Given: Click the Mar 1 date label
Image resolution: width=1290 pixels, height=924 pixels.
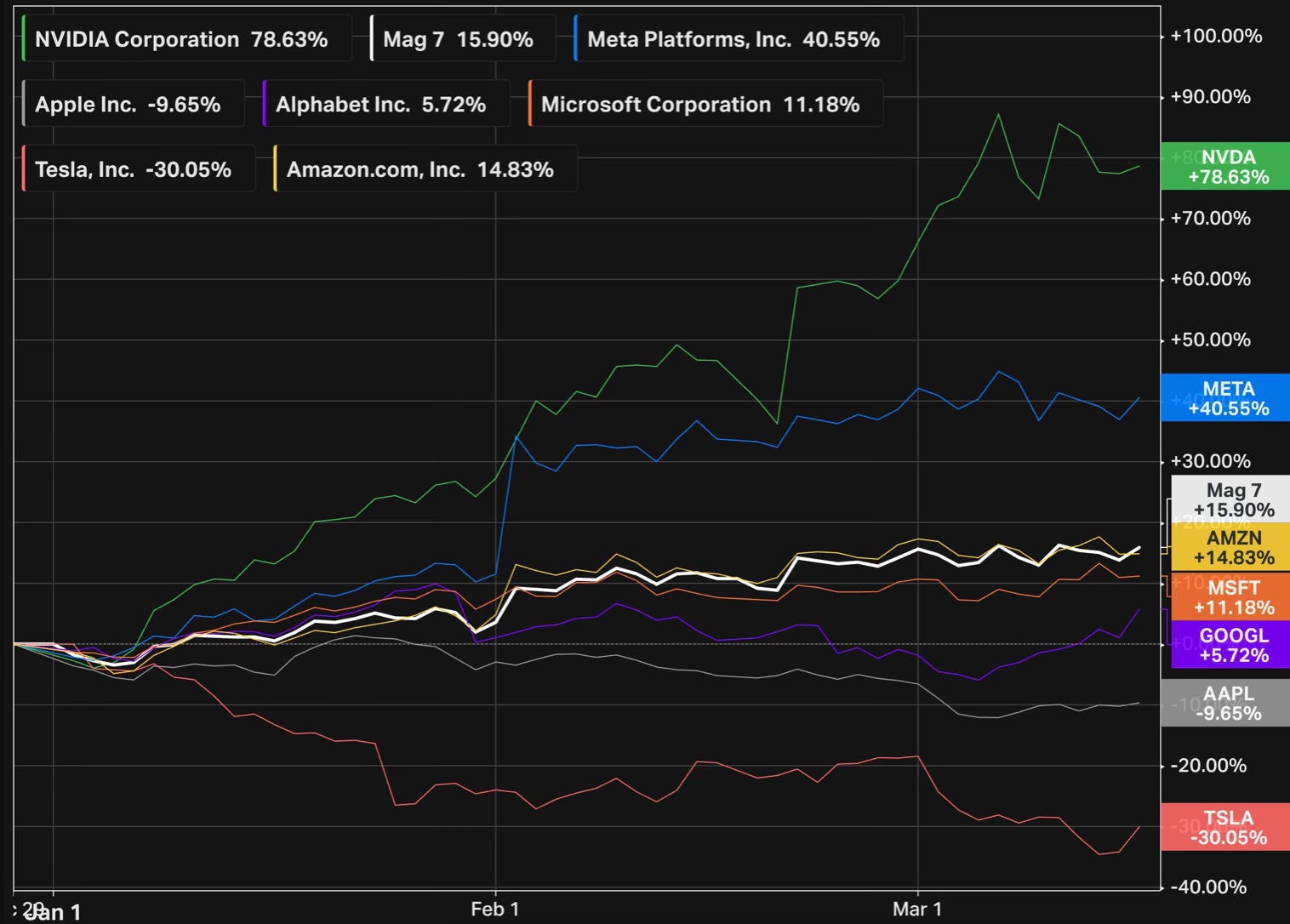Looking at the screenshot, I should click(917, 909).
